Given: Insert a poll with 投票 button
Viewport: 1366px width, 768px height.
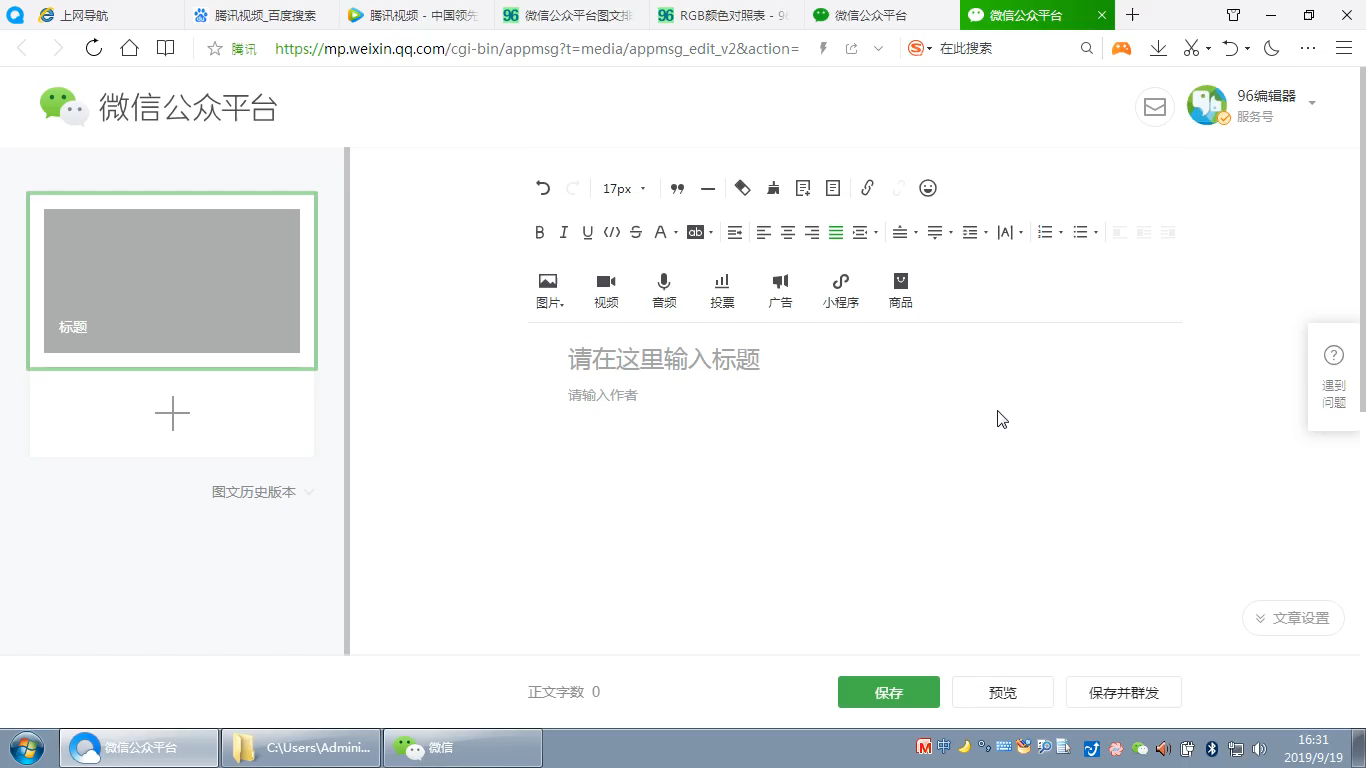Looking at the screenshot, I should [x=722, y=290].
